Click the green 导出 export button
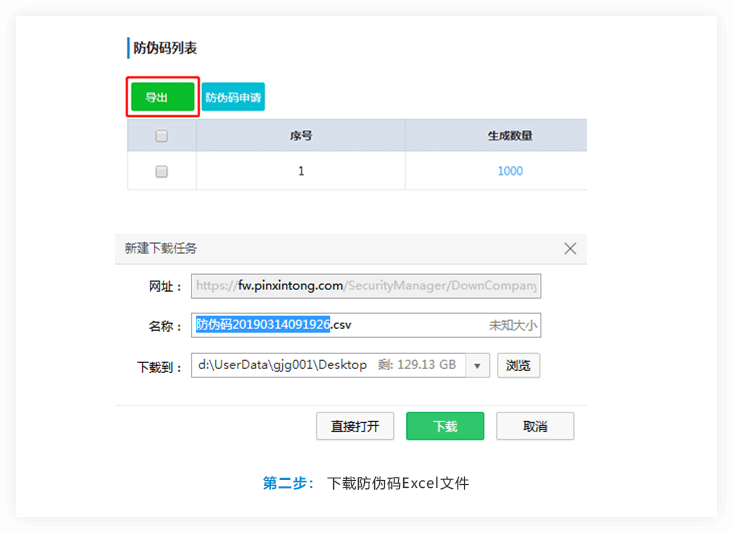 [163, 97]
